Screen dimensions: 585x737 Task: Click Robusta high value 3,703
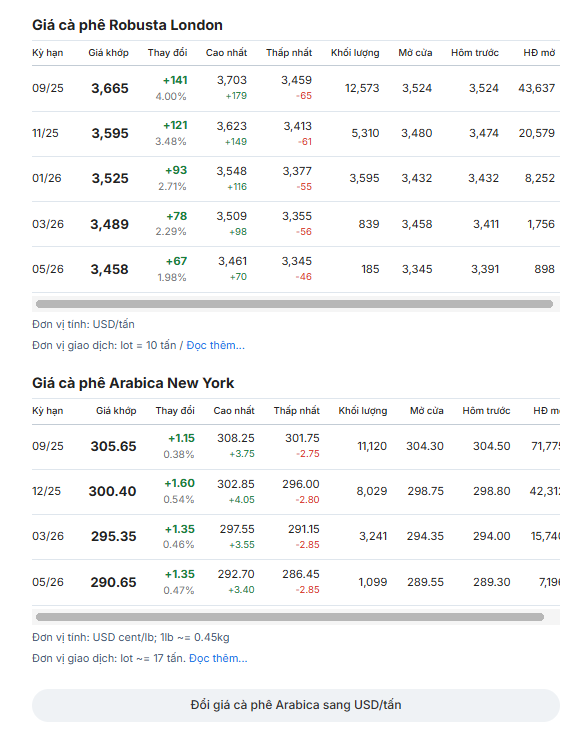pyautogui.click(x=232, y=80)
